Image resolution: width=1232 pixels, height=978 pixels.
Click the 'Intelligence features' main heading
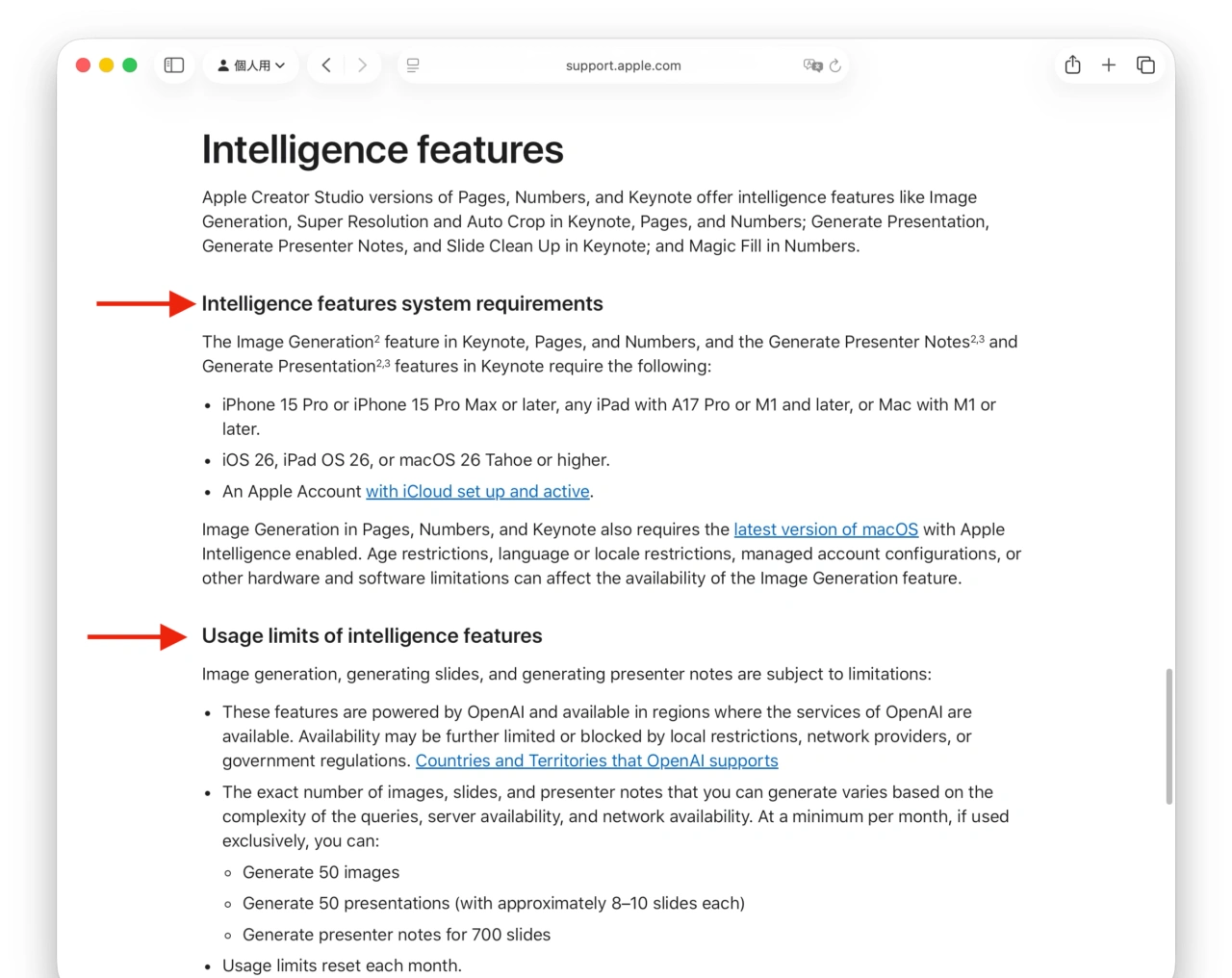point(382,150)
